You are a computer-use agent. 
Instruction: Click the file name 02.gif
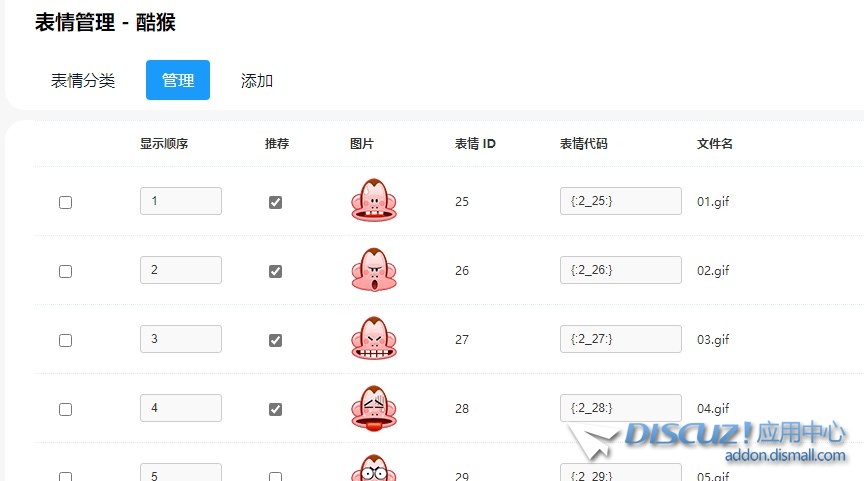(713, 271)
